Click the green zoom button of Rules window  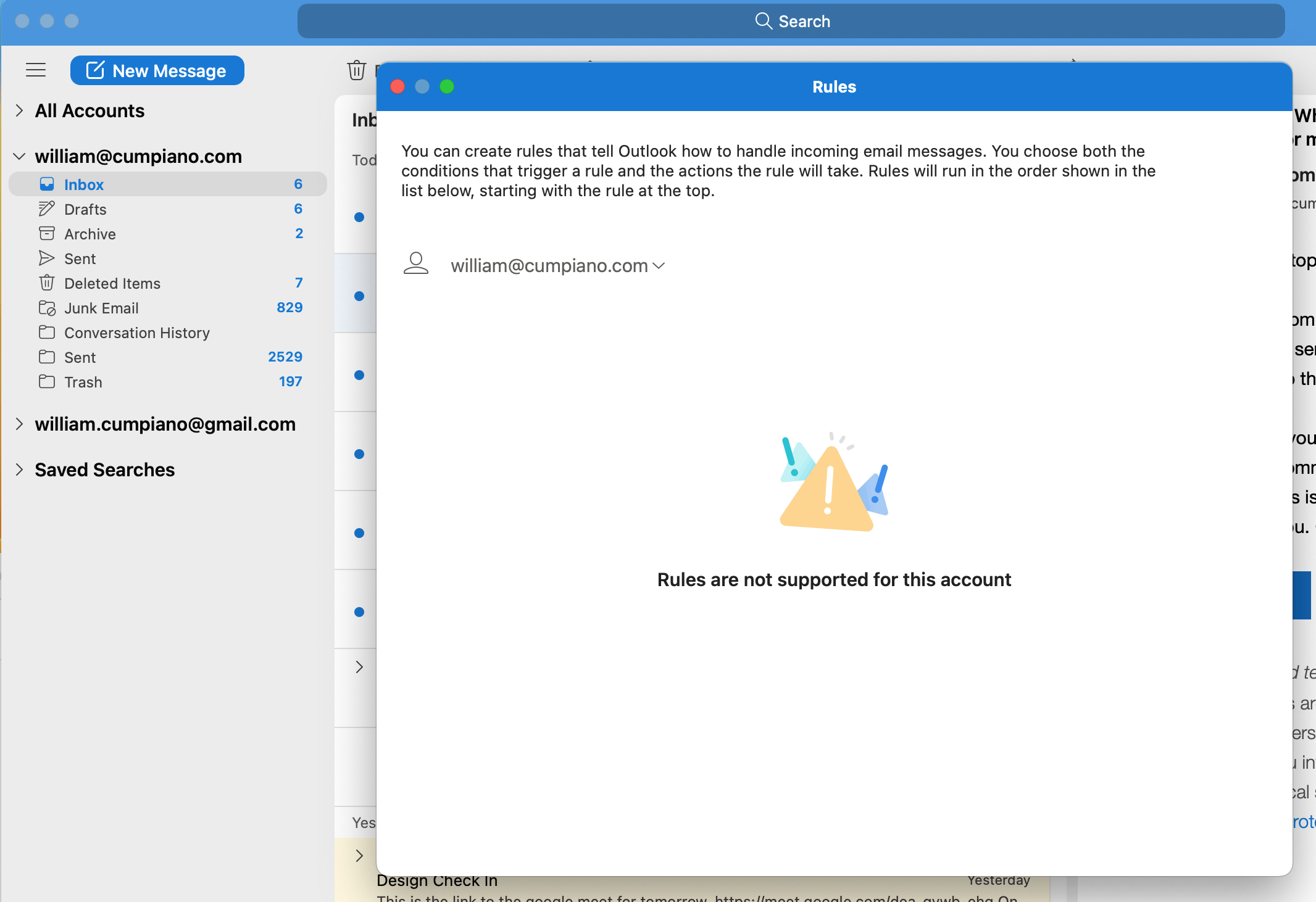click(447, 87)
